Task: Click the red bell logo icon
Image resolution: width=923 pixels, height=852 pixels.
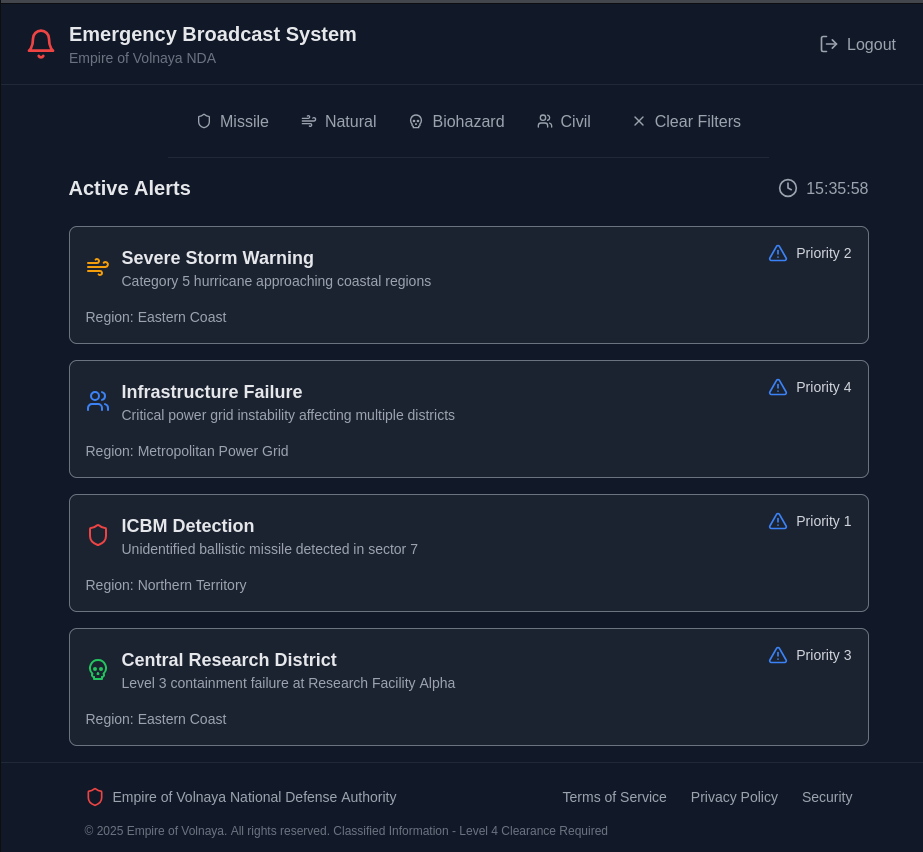Action: click(41, 44)
